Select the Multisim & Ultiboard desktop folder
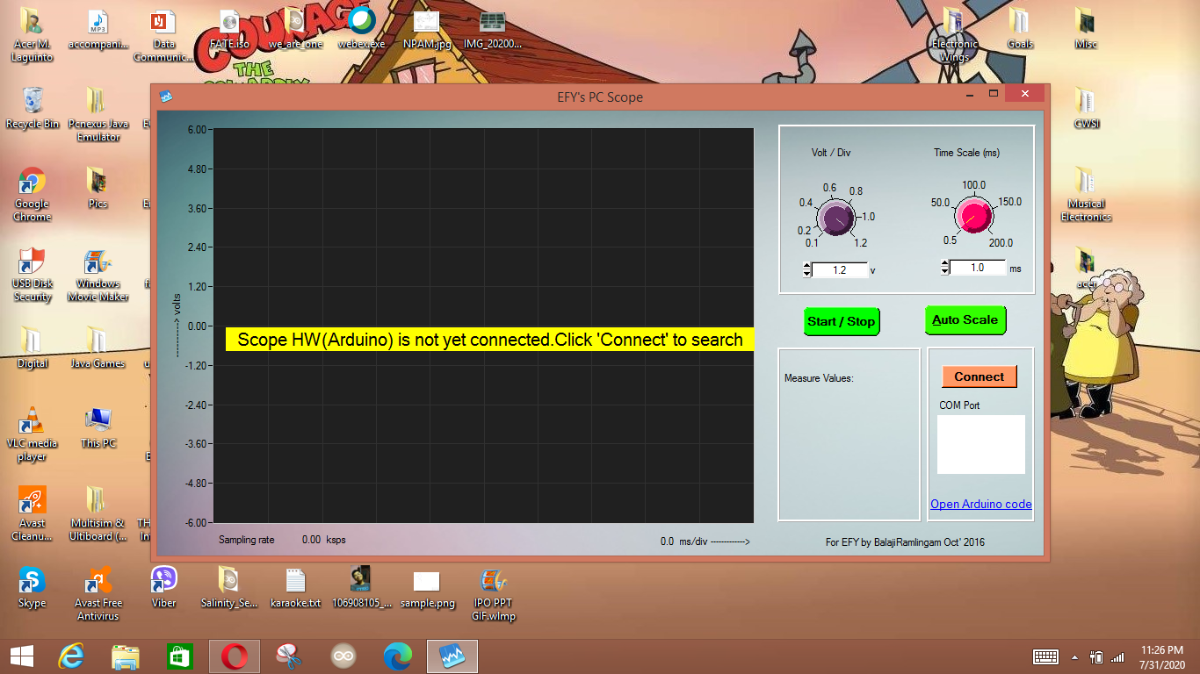Viewport: 1200px width, 674px height. click(97, 514)
